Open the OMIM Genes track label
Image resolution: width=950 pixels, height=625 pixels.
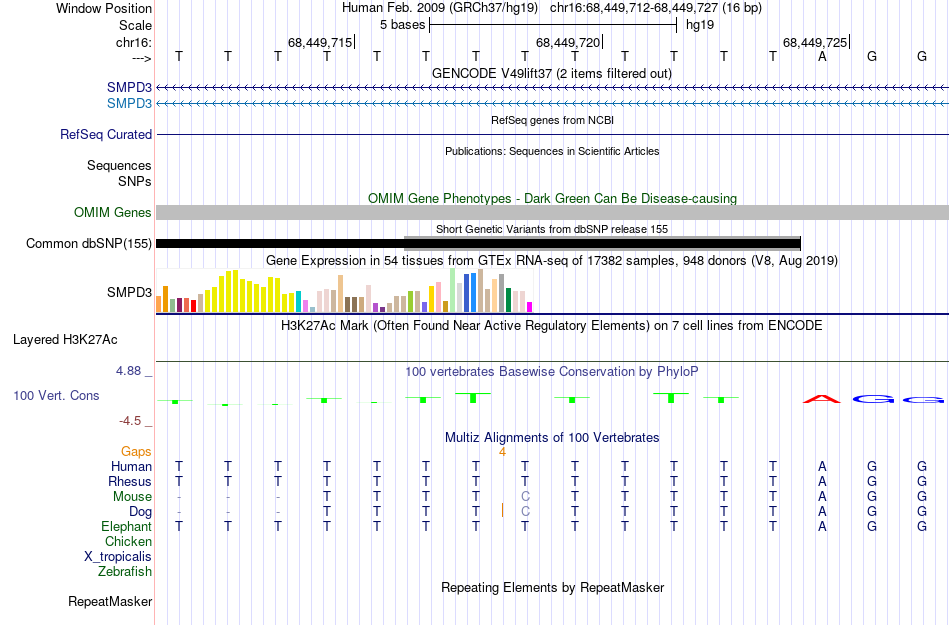click(113, 213)
